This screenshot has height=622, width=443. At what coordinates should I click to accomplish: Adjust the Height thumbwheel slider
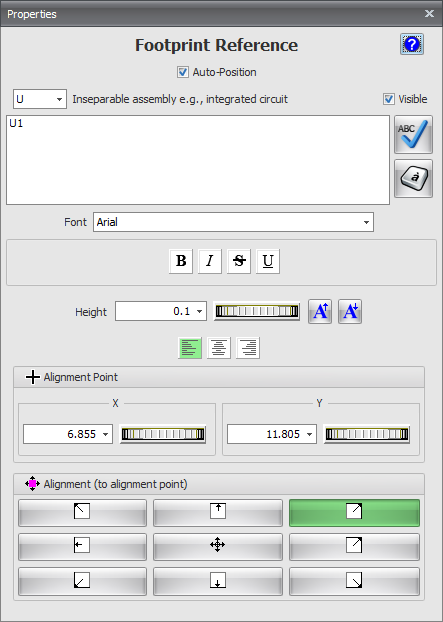pyautogui.click(x=257, y=311)
